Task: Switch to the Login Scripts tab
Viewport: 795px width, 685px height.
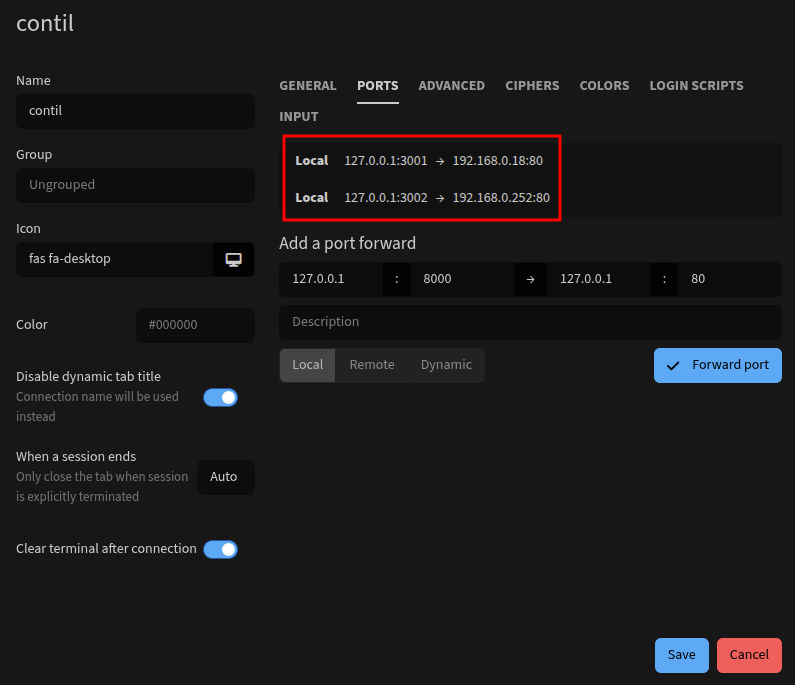Action: (696, 86)
